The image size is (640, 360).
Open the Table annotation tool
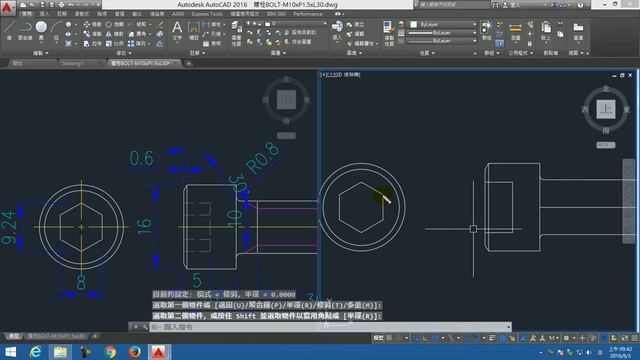tap(212, 43)
